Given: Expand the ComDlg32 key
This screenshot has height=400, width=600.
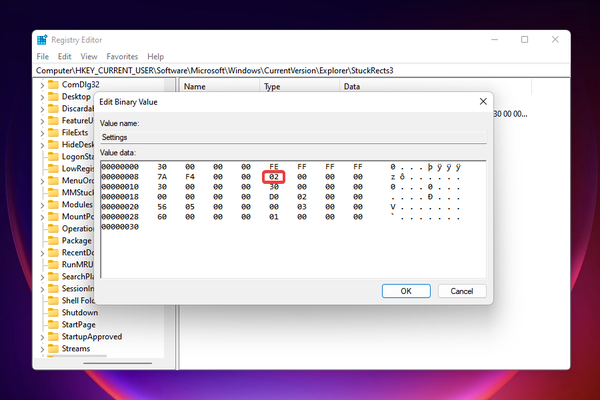Looking at the screenshot, I should 42,85.
